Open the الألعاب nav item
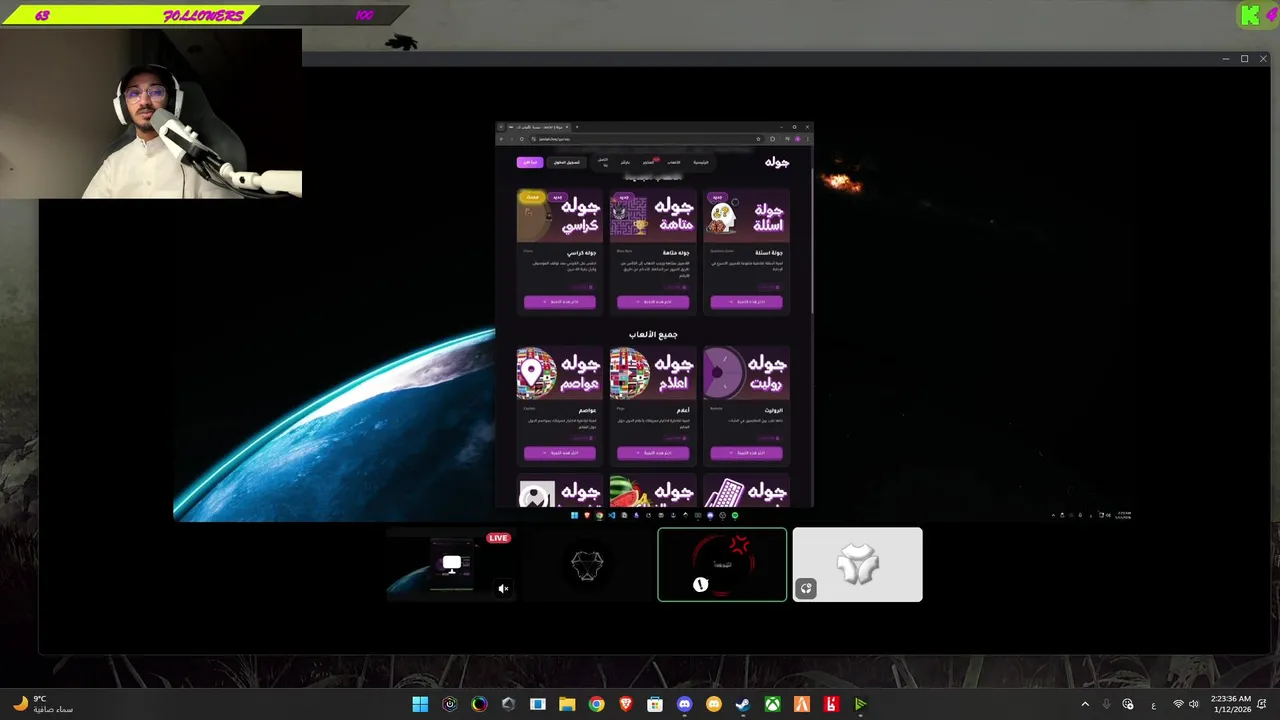The height and width of the screenshot is (720, 1280). tap(674, 162)
